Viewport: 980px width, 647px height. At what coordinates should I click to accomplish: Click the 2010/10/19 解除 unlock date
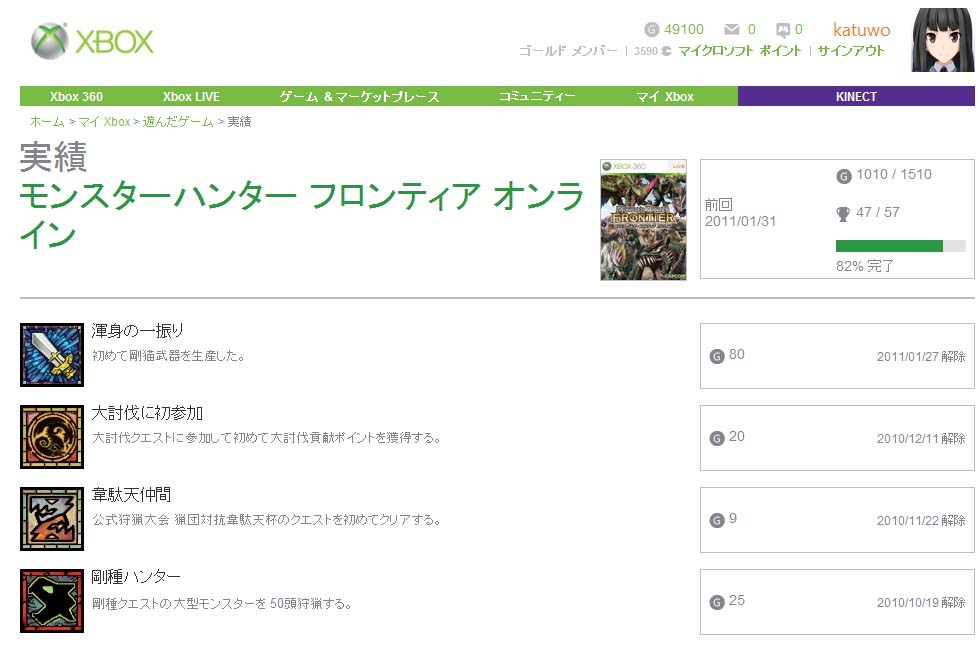(921, 602)
